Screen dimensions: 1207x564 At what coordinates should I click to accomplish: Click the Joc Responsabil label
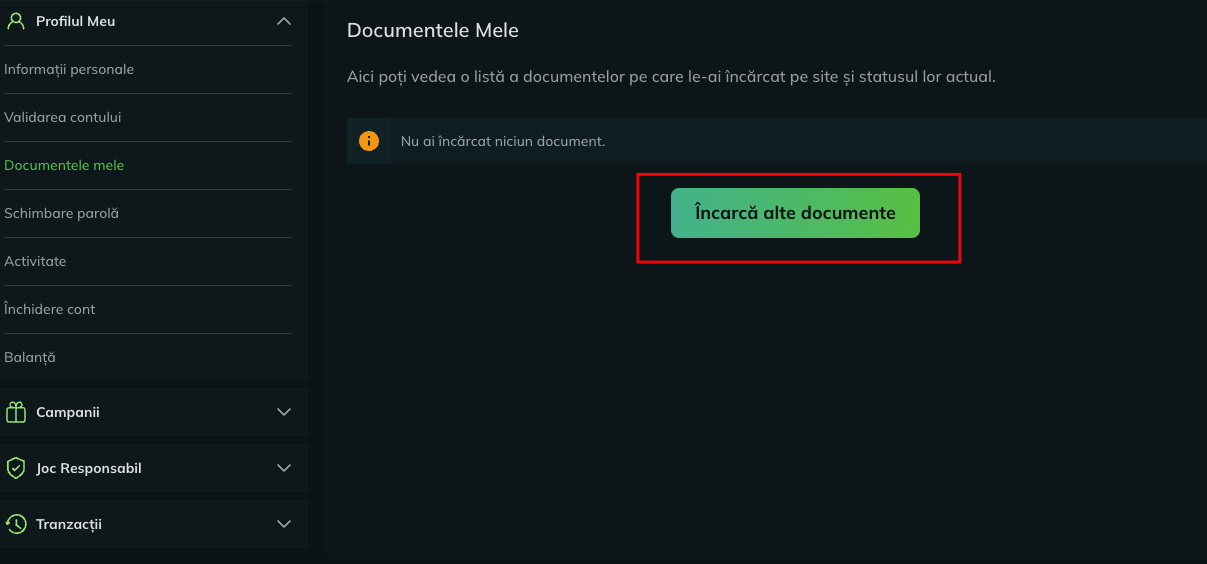[x=89, y=468]
